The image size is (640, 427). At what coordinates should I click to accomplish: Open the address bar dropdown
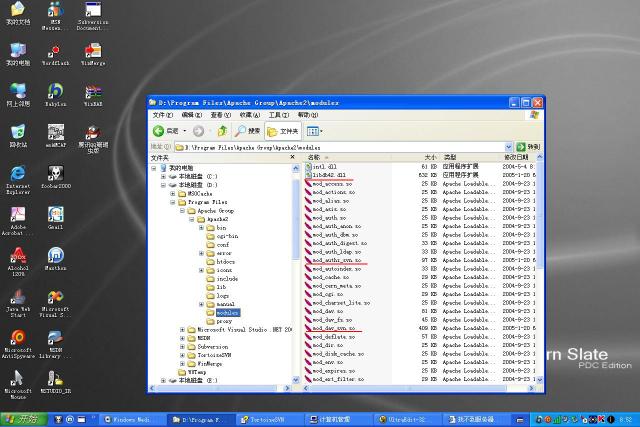[x=509, y=147]
